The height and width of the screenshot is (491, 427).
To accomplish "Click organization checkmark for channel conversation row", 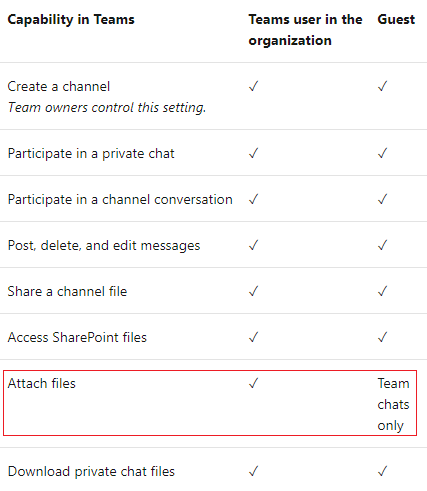I will pos(253,199).
